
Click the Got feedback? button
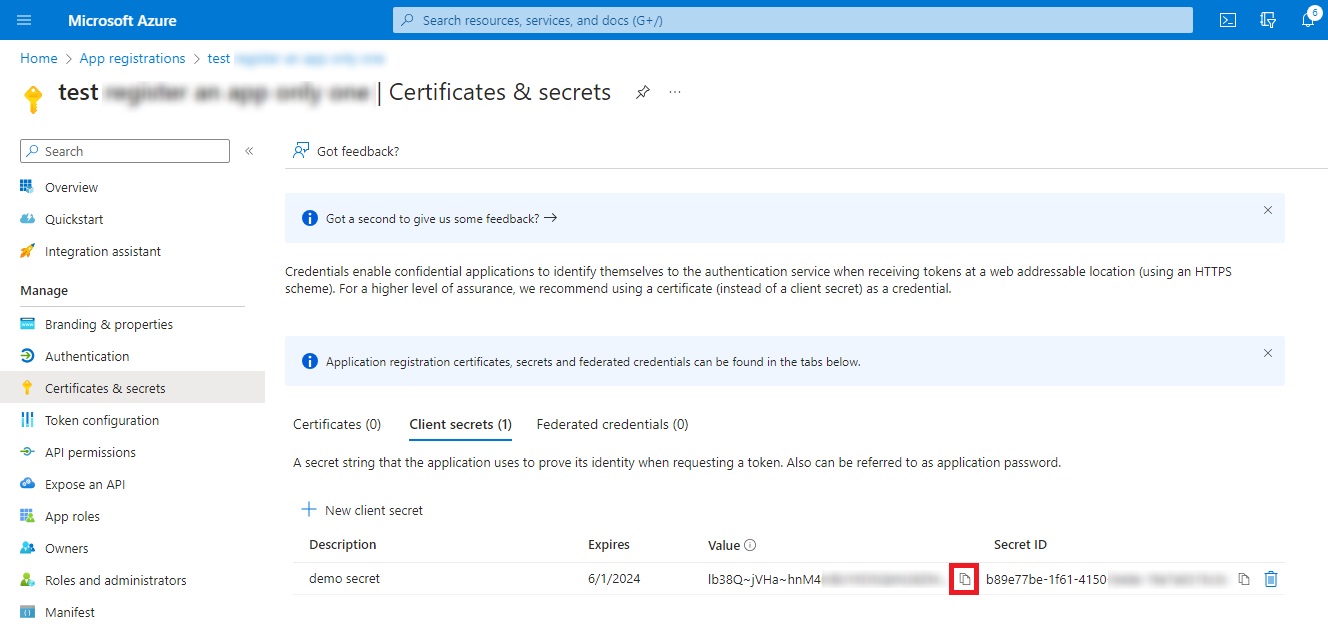[346, 151]
